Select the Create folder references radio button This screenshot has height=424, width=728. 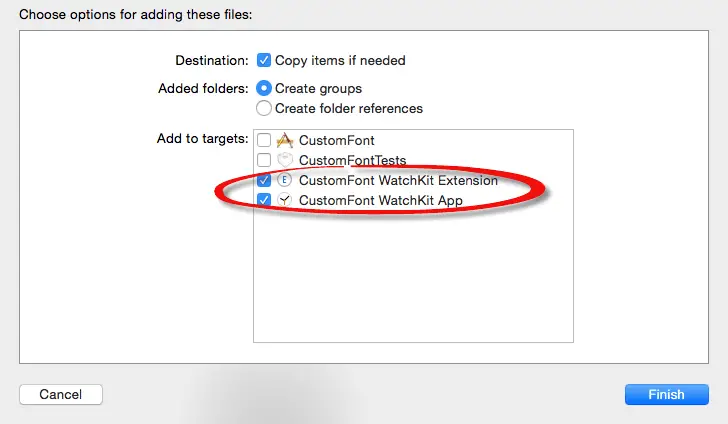264,108
